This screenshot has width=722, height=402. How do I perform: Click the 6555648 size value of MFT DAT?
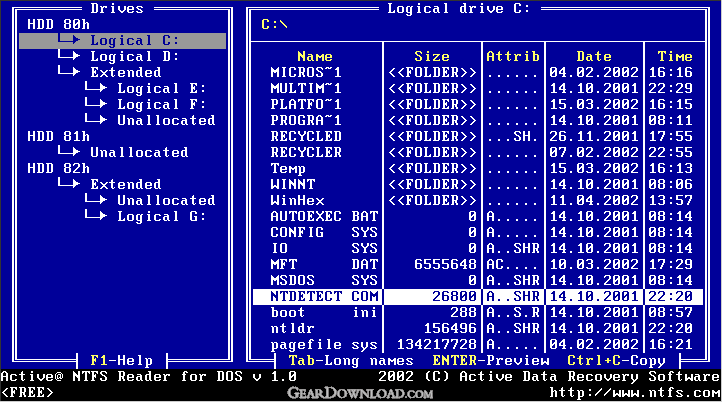coord(445,264)
